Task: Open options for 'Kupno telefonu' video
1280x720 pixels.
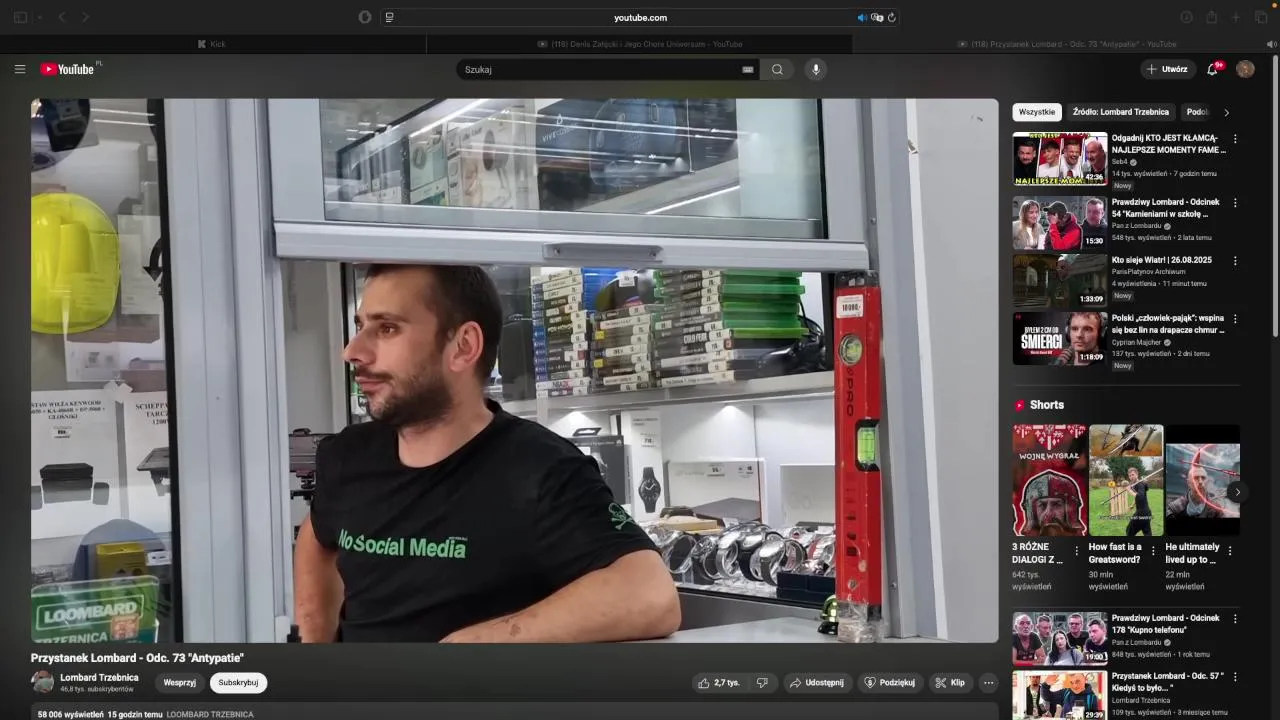Action: click(x=1235, y=619)
